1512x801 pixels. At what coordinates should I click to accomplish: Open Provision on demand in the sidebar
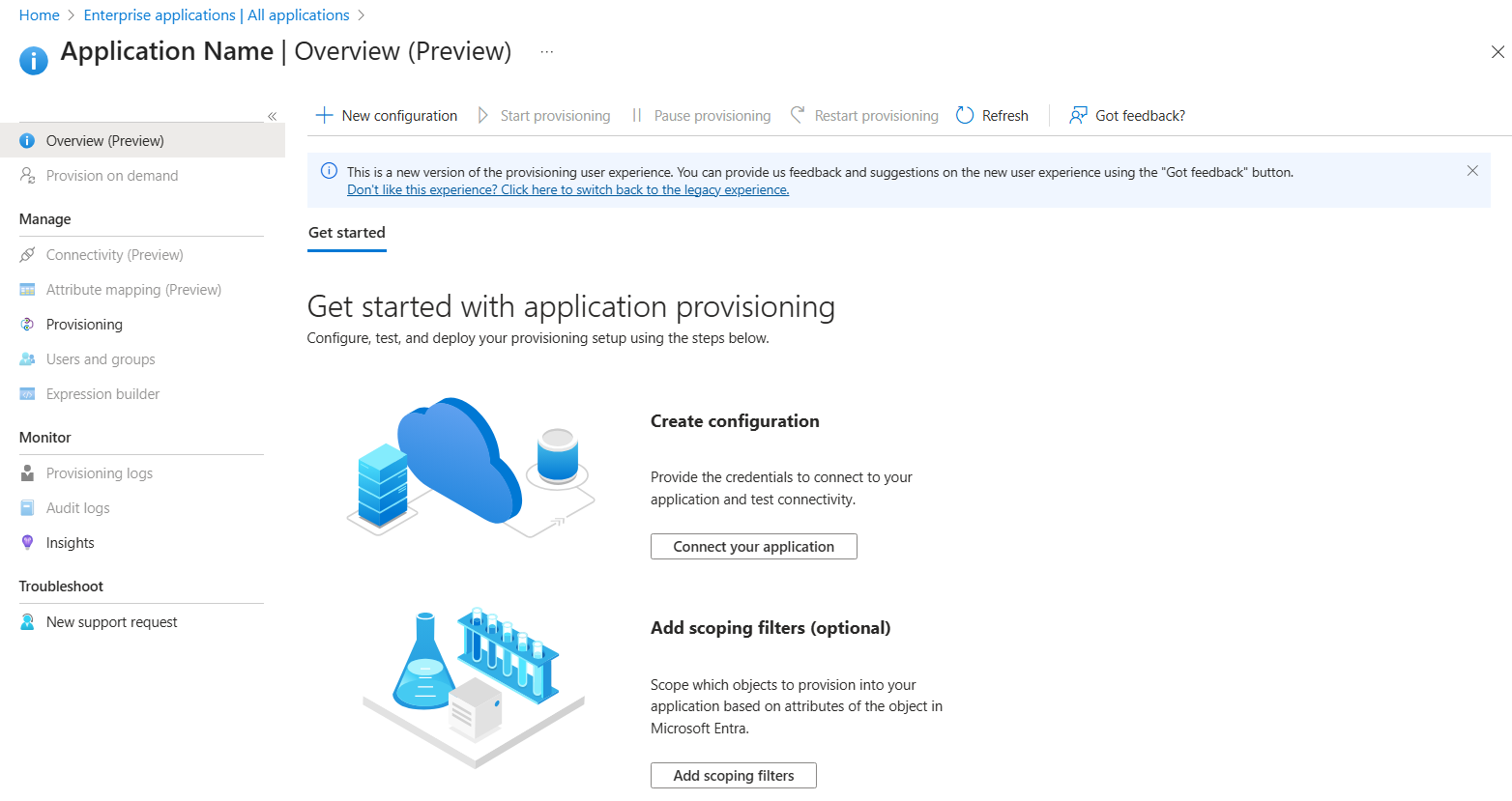pos(111,175)
